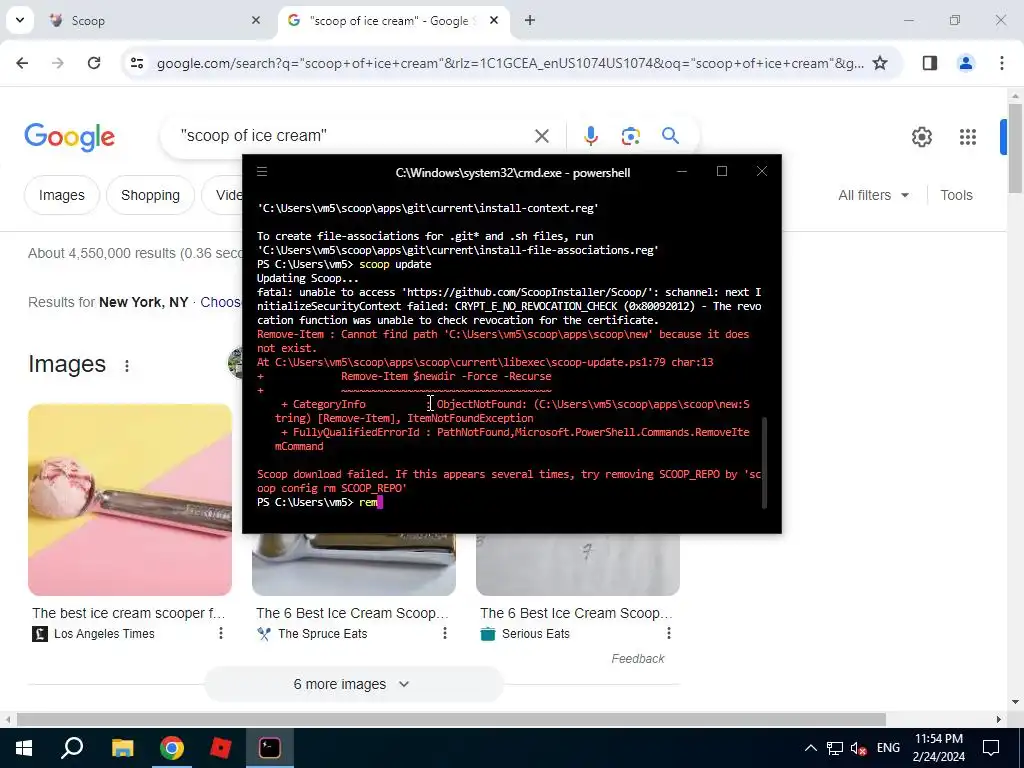Viewport: 1024px width, 768px height.
Task: Toggle the Chrome side panel
Action: coord(930,63)
